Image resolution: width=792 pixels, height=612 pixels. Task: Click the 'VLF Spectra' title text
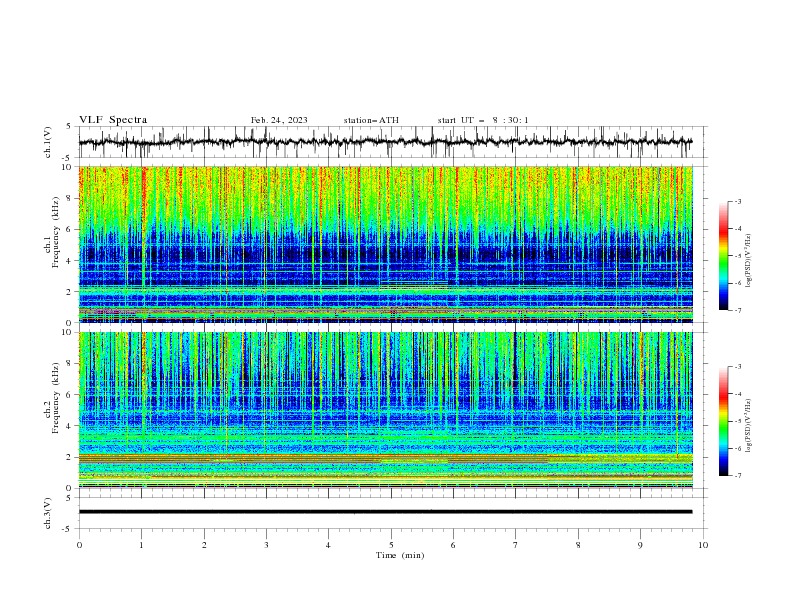point(113,120)
